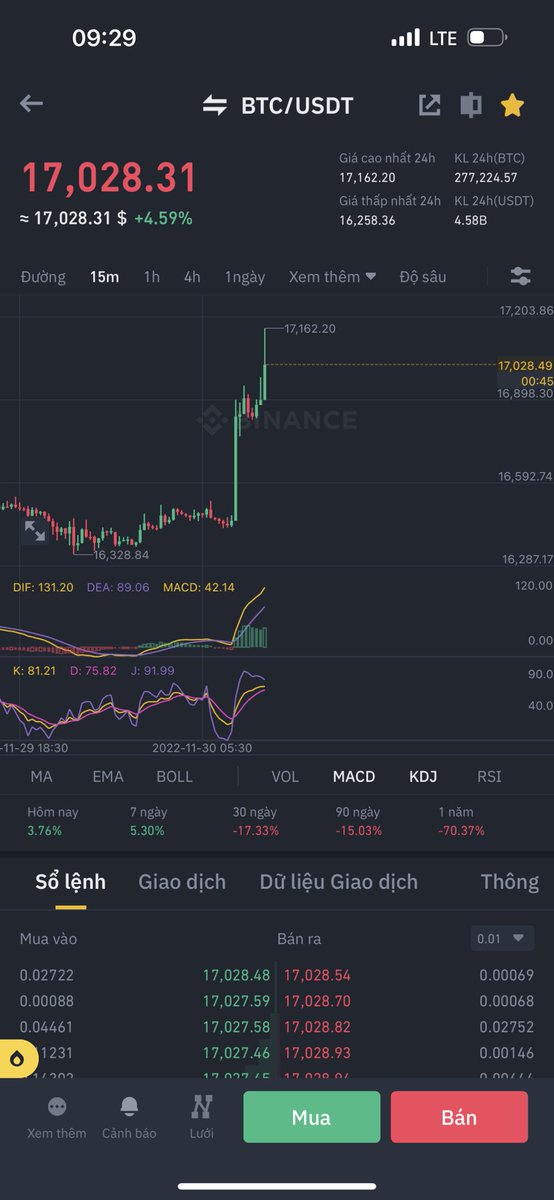Switch chart to 4h interval

tap(192, 277)
